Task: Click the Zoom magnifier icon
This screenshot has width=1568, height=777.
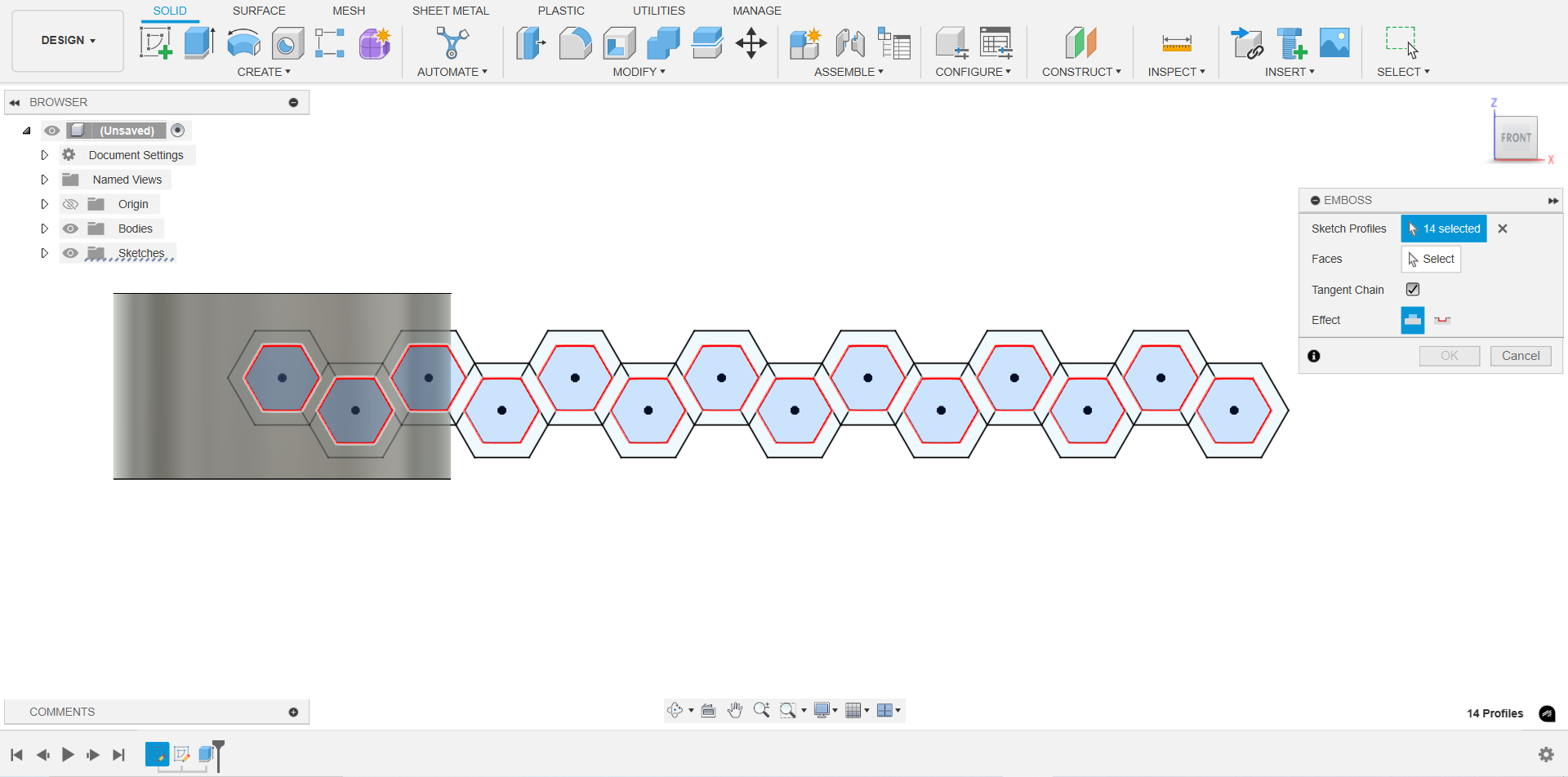Action: [761, 710]
